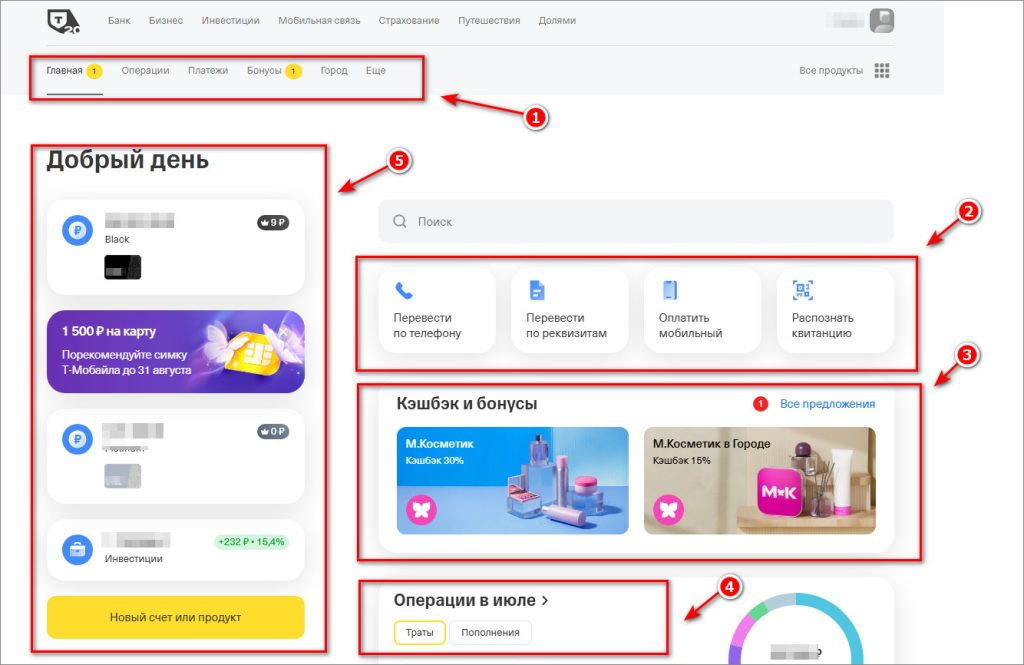
Task: Open Мобильная связь in top menu
Action: [319, 20]
